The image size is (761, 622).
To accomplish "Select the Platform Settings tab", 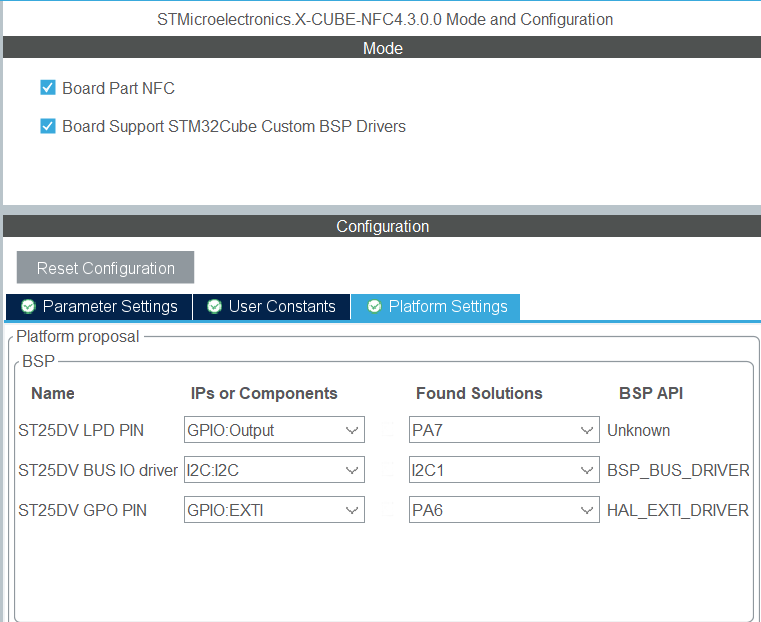I will 437,307.
